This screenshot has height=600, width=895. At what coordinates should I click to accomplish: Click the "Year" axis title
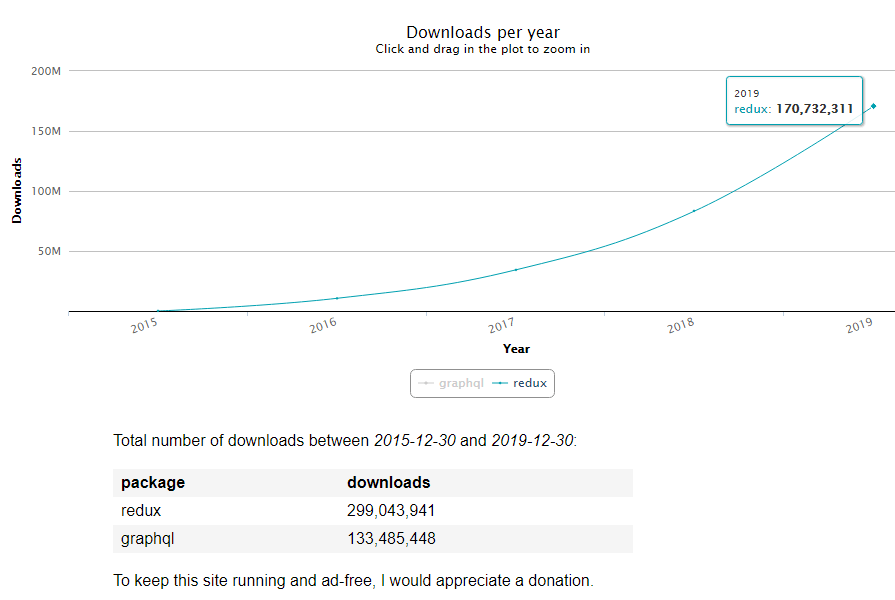(x=516, y=349)
